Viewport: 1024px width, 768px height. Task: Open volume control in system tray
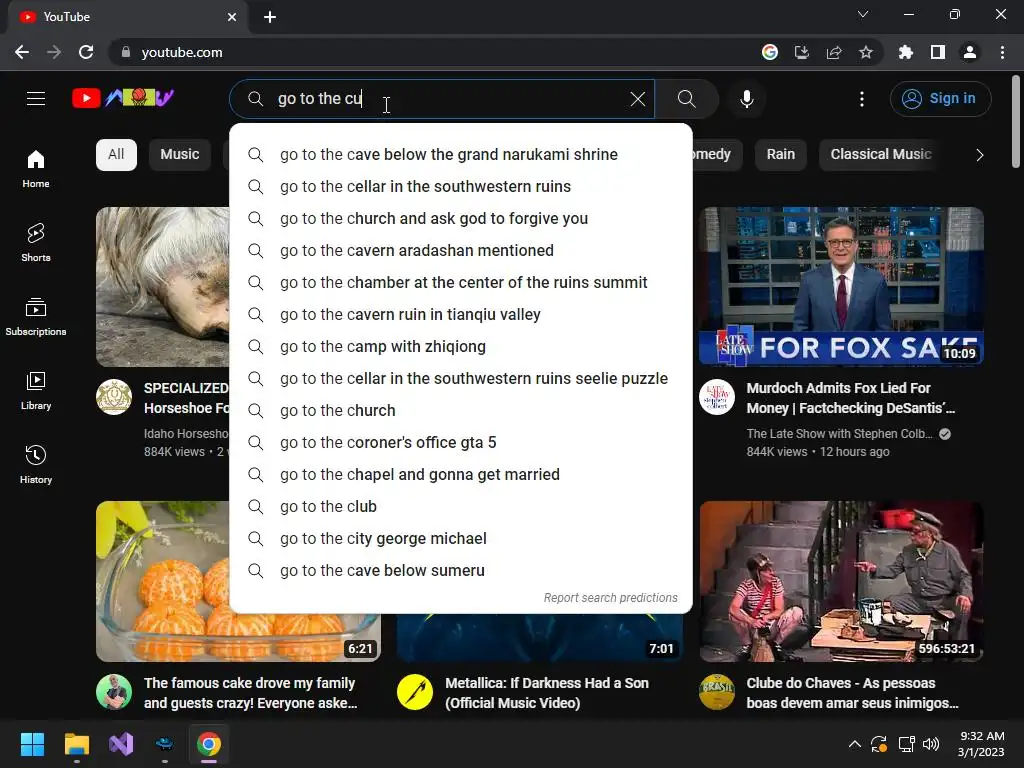tap(931, 744)
